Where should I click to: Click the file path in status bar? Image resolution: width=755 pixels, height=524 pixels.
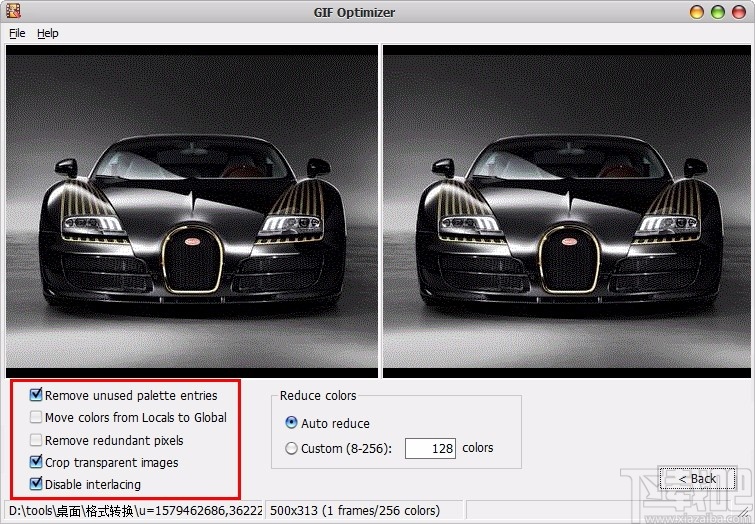tap(135, 511)
